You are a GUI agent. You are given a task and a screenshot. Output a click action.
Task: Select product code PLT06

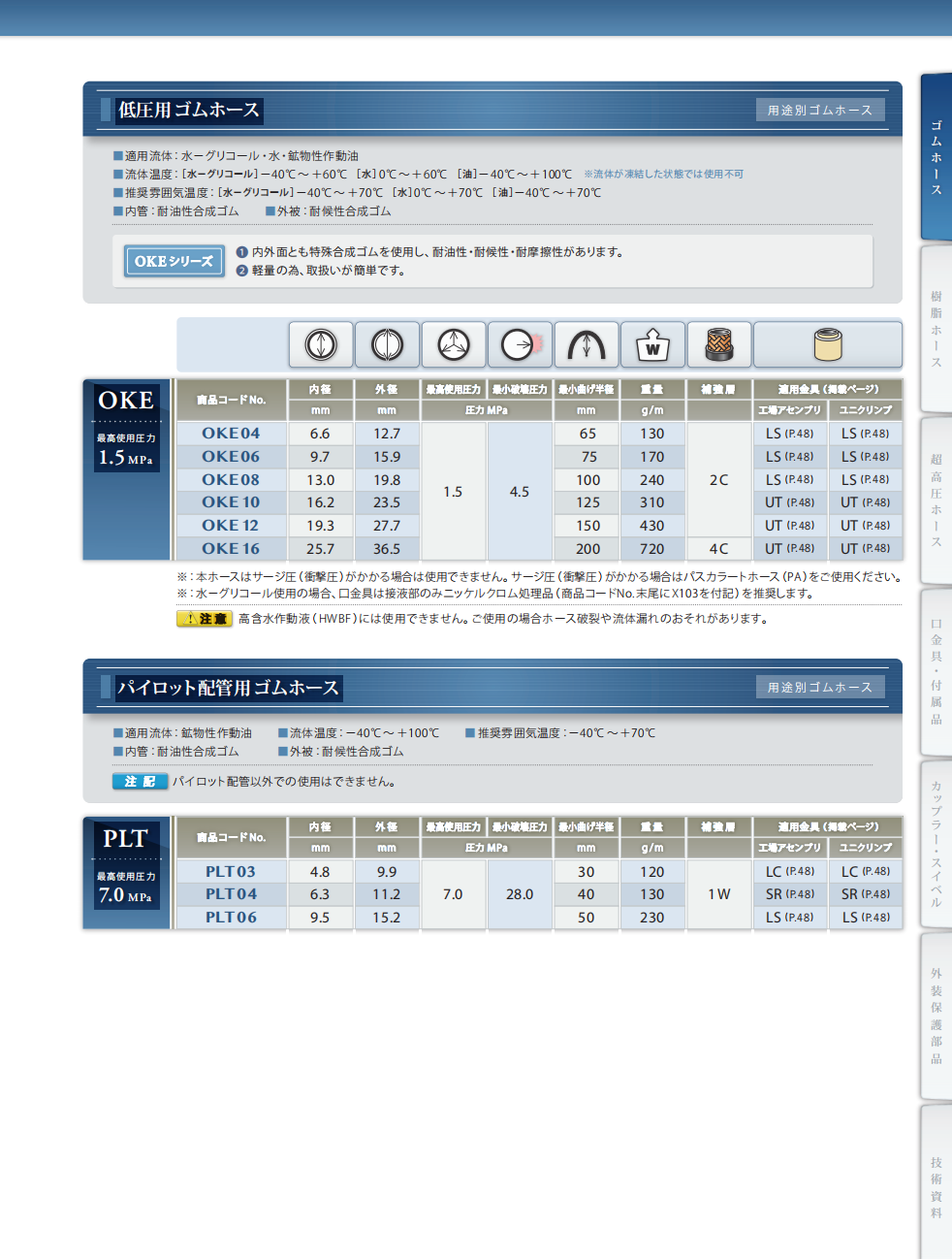click(x=231, y=918)
